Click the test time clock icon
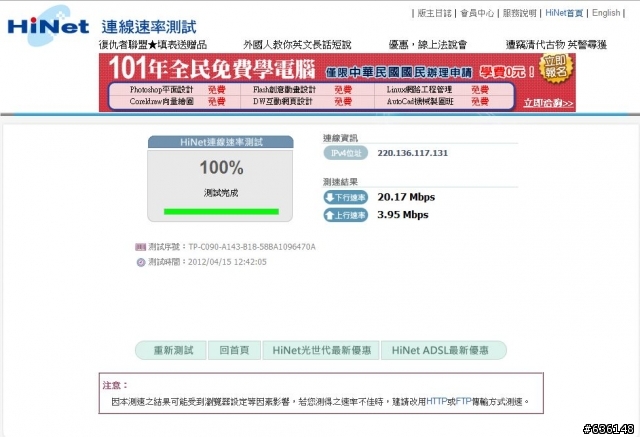 [x=140, y=262]
